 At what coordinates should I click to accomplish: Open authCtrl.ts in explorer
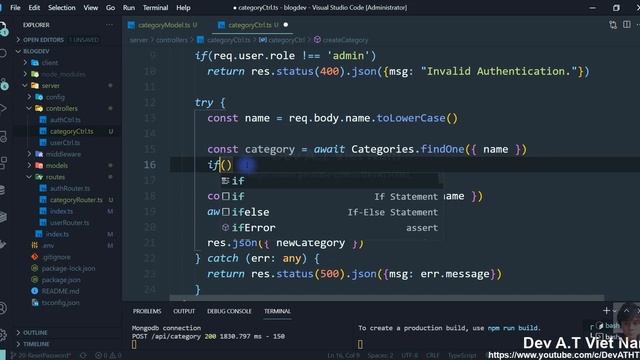[x=65, y=120]
